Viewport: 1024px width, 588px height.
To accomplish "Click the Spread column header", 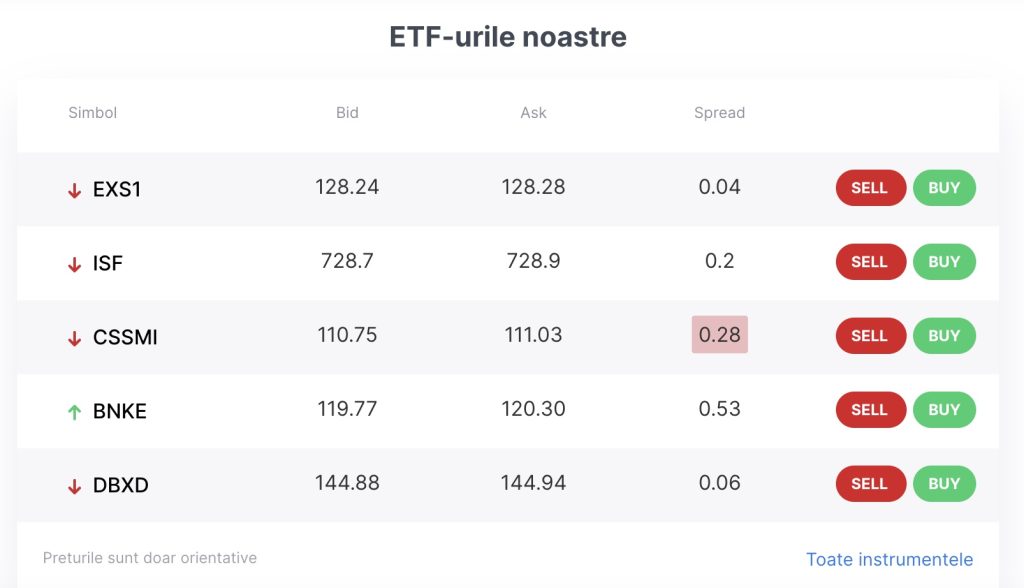I will click(x=719, y=113).
